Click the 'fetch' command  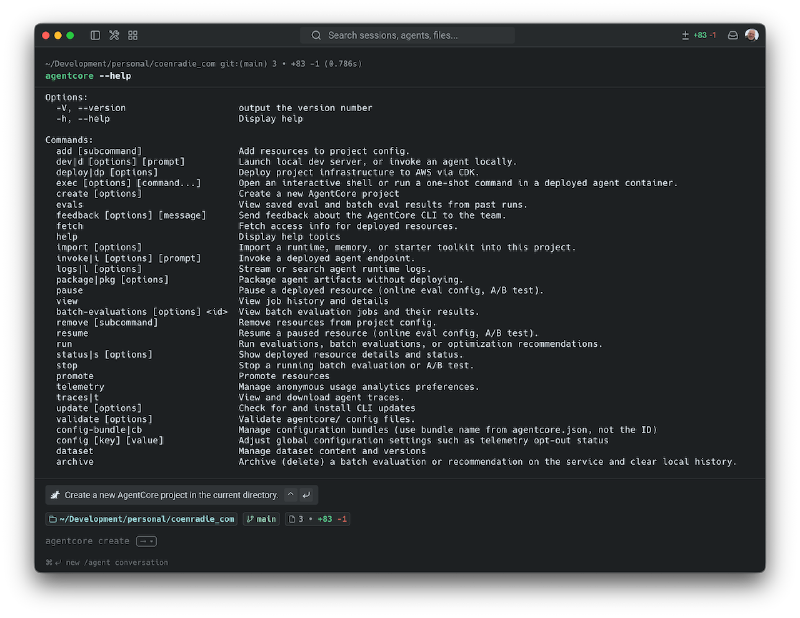click(x=69, y=226)
